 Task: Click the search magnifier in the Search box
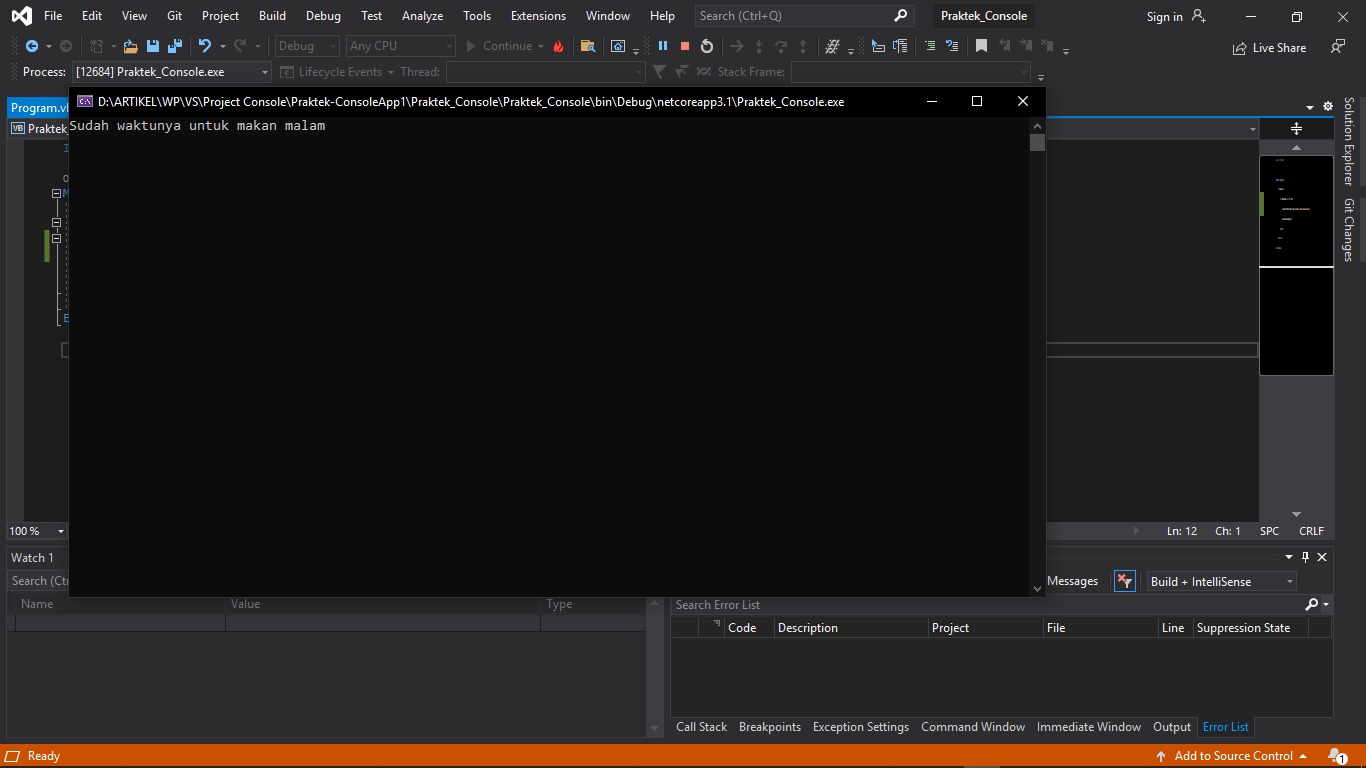pyautogui.click(x=900, y=16)
